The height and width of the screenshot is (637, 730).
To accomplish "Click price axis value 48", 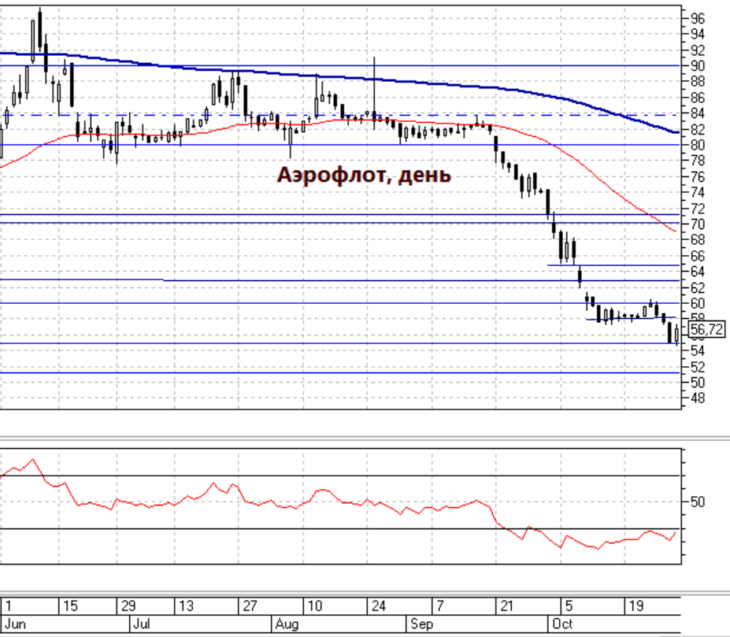I will 697,399.
